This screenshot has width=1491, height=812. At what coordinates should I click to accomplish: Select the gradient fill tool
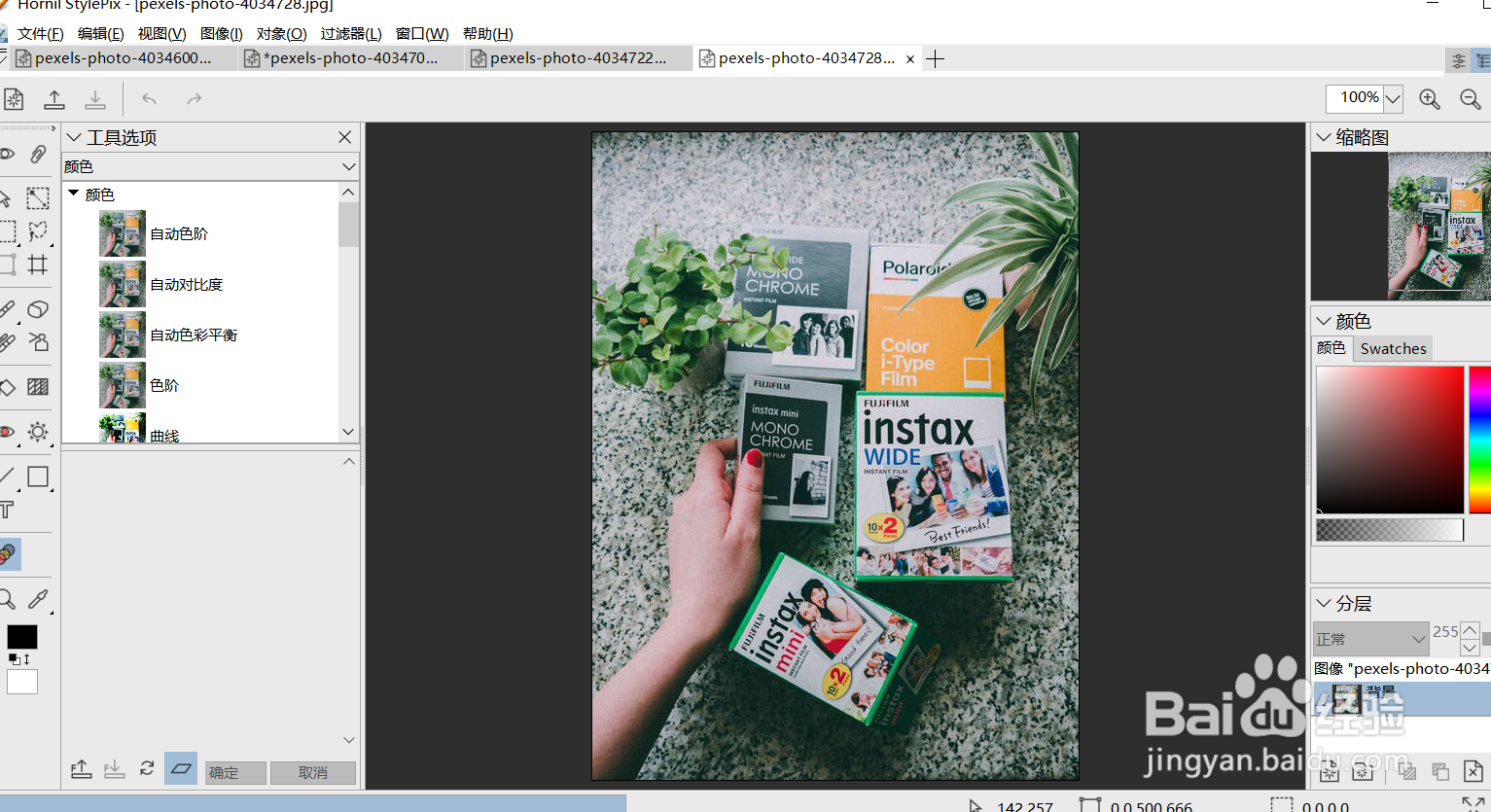(x=38, y=387)
